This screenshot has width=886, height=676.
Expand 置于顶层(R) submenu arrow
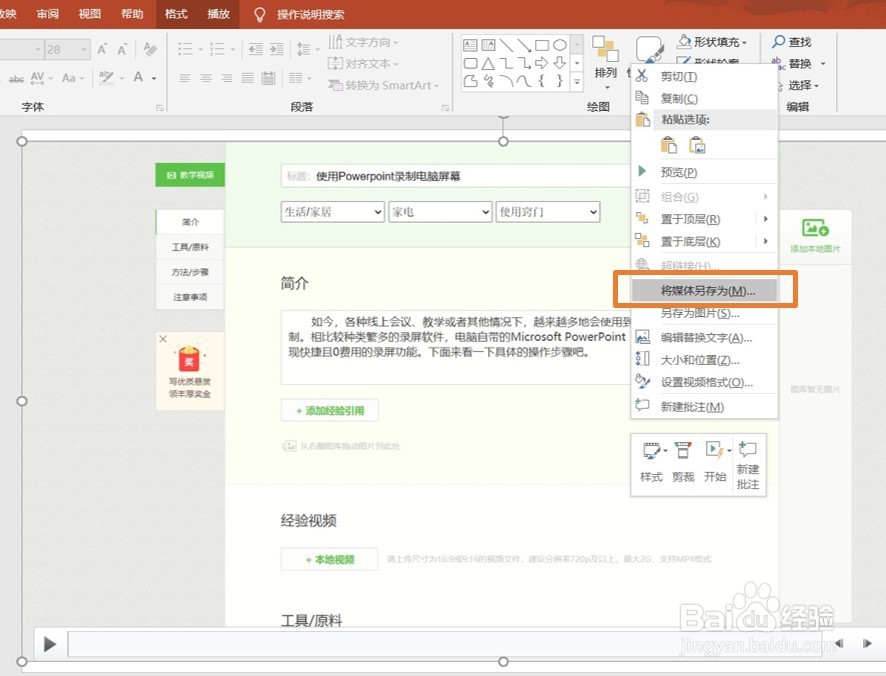tap(766, 219)
